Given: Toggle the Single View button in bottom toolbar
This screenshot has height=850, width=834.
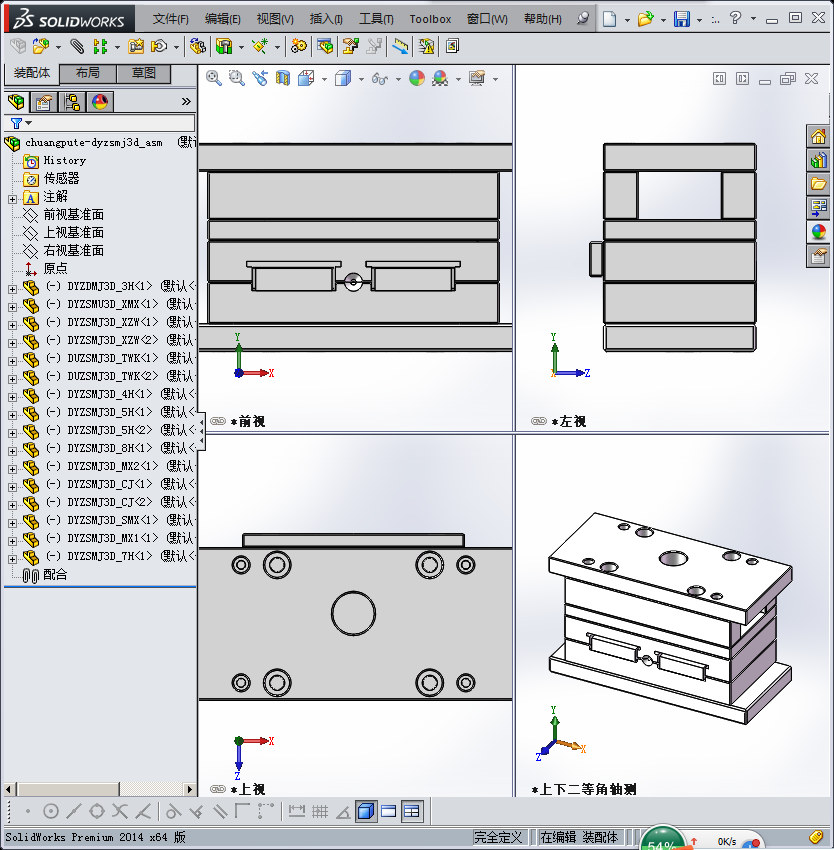Looking at the screenshot, I should (x=389, y=812).
